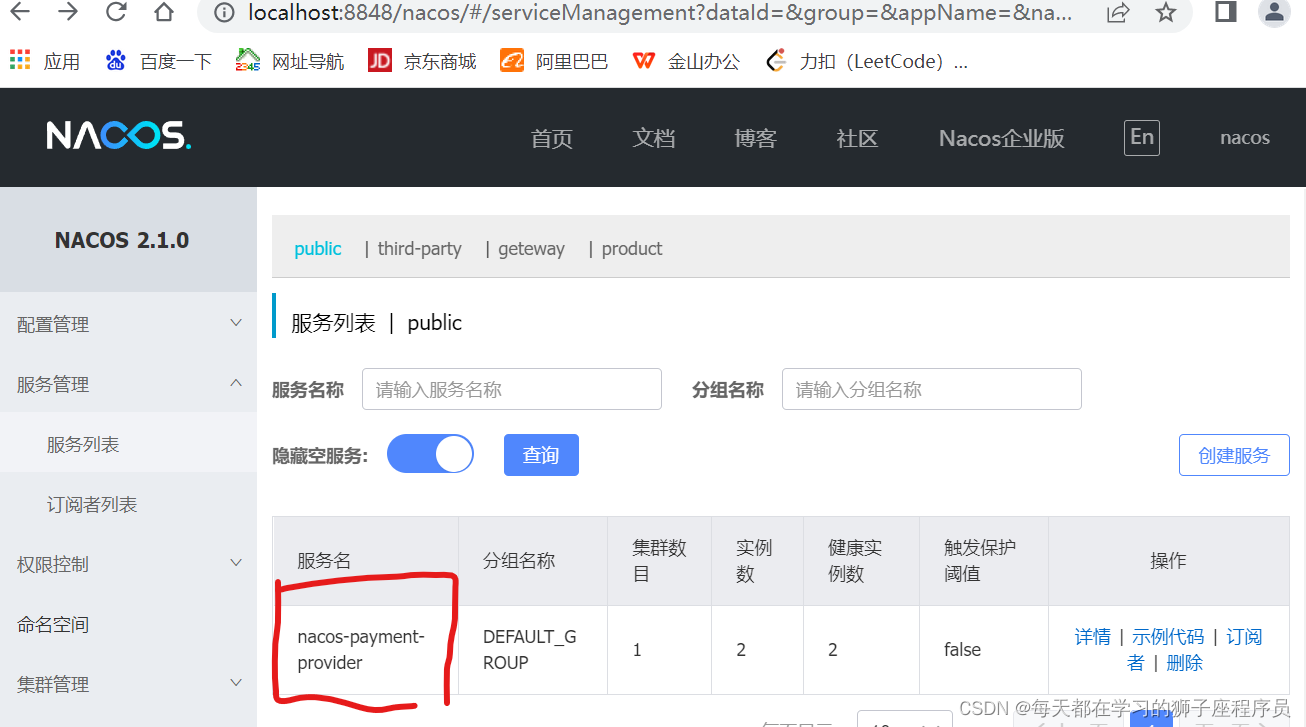Open the browser profile avatar
Viewport: 1306px width, 727px height.
[1274, 12]
